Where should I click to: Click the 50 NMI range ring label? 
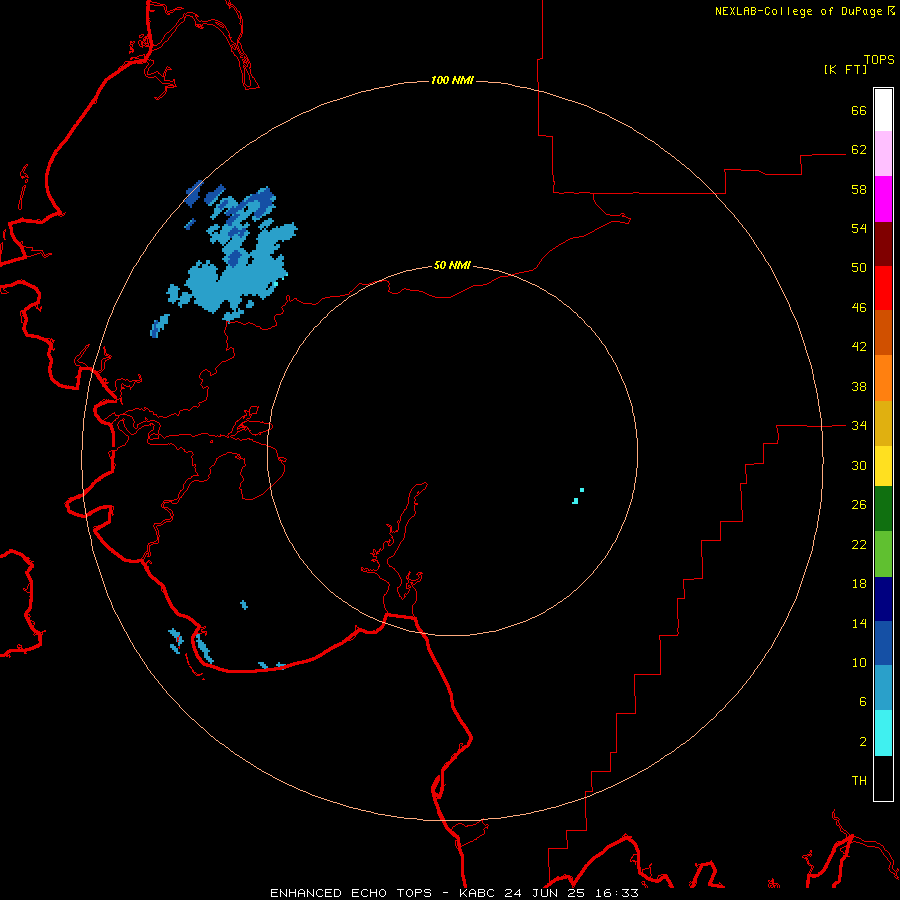click(452, 265)
